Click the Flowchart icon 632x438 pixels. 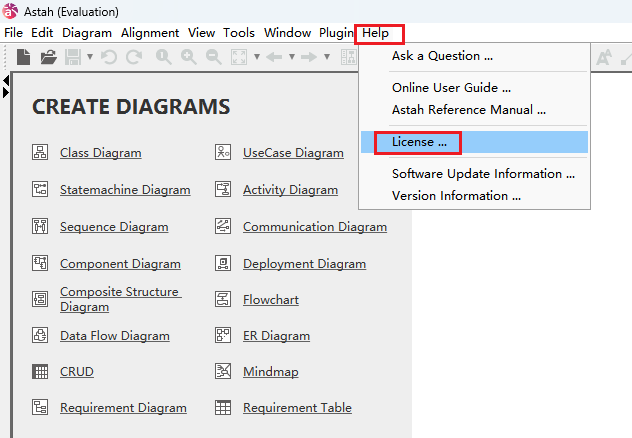(223, 299)
